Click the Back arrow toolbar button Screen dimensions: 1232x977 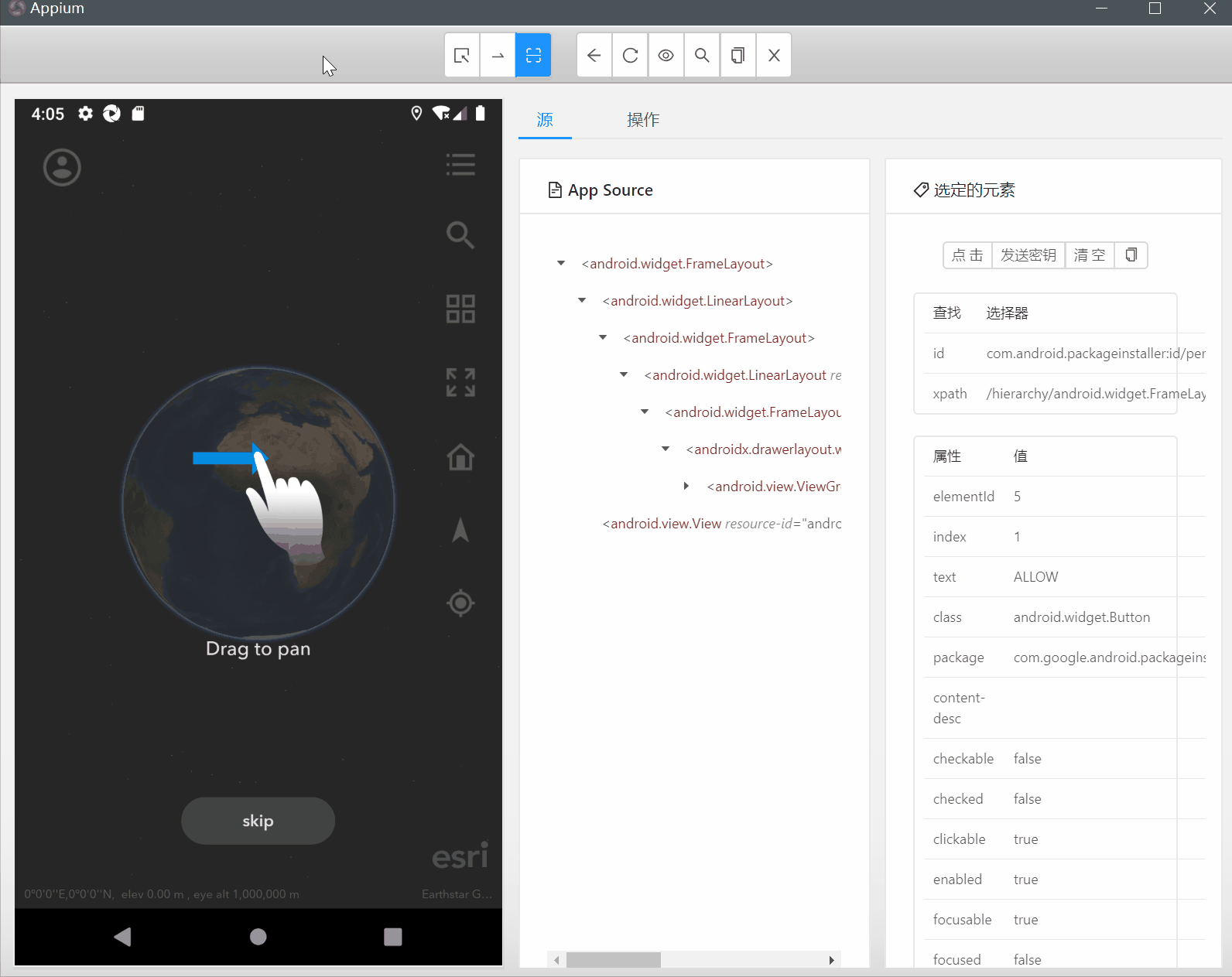(594, 55)
